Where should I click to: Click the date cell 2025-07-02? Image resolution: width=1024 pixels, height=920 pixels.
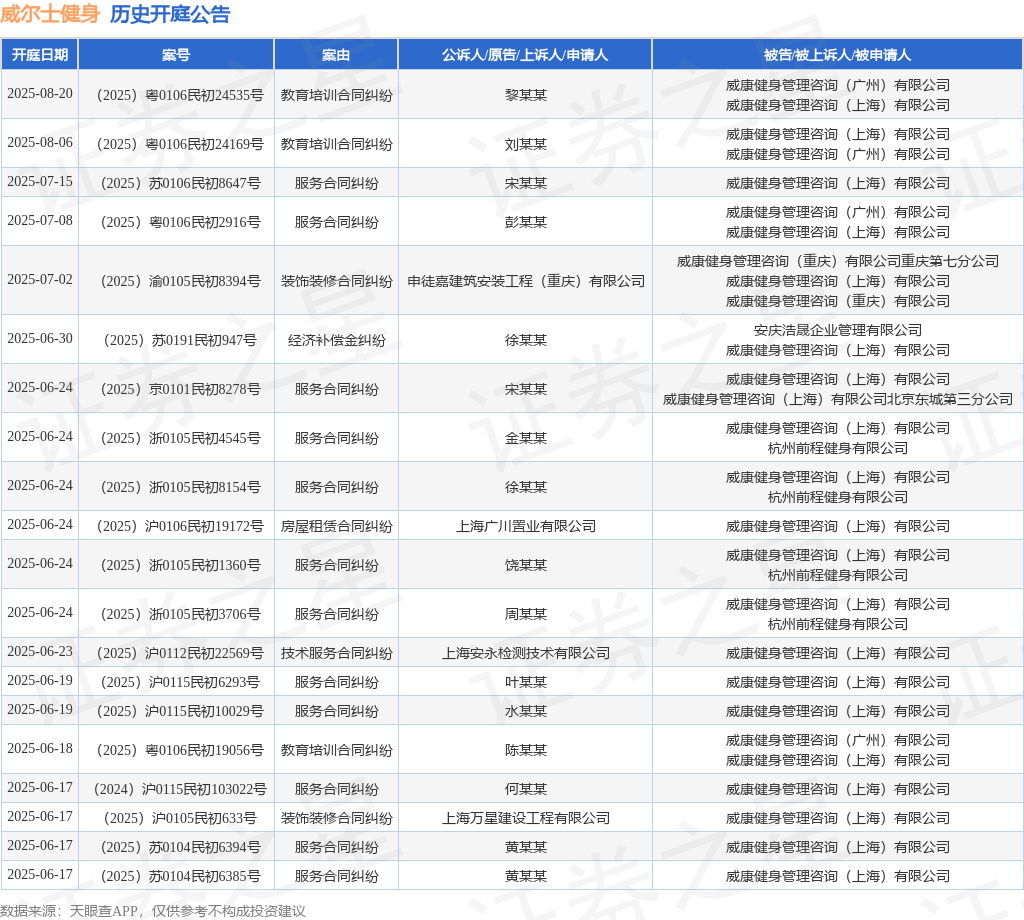[x=40, y=279]
